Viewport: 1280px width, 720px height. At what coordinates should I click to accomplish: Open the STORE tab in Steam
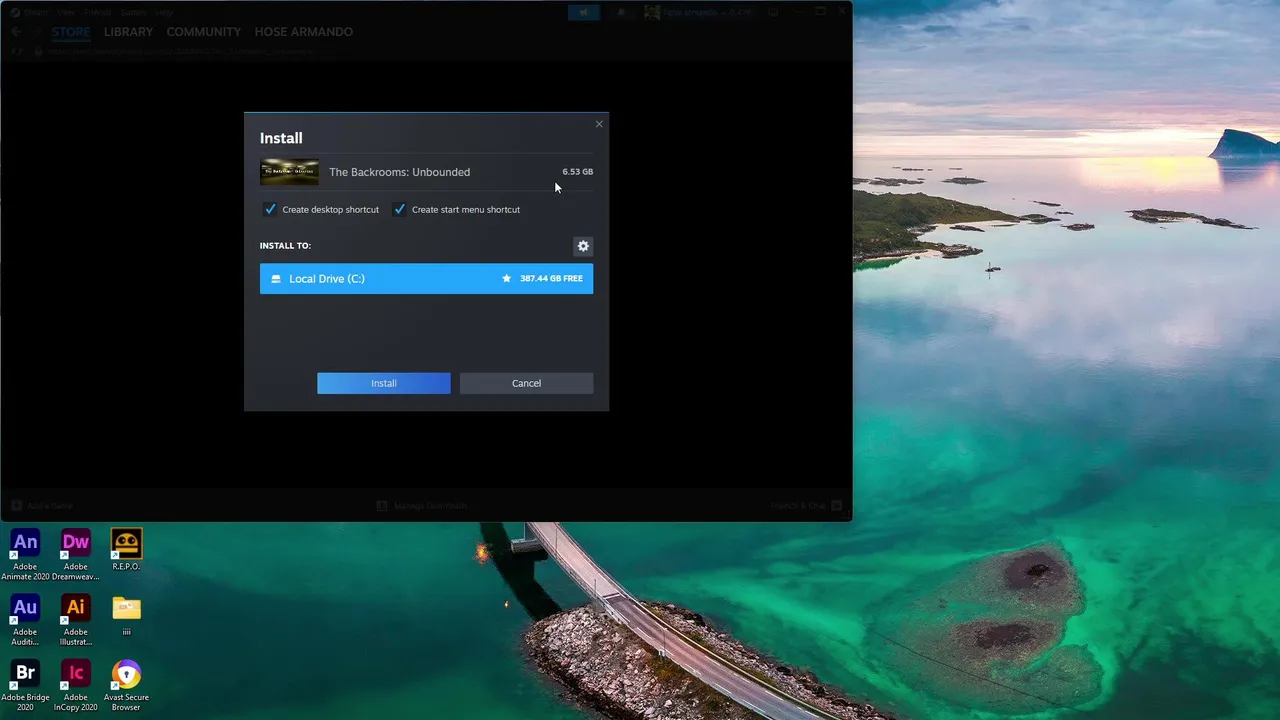[x=71, y=32]
